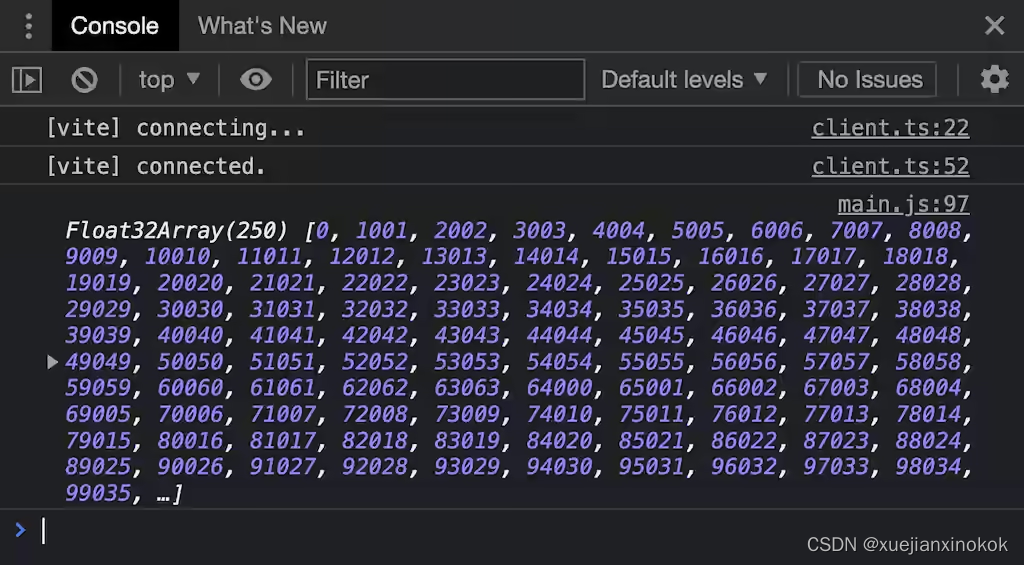Select the '[vite] connecting...' message
Screen dimensions: 1024x565
point(176,128)
